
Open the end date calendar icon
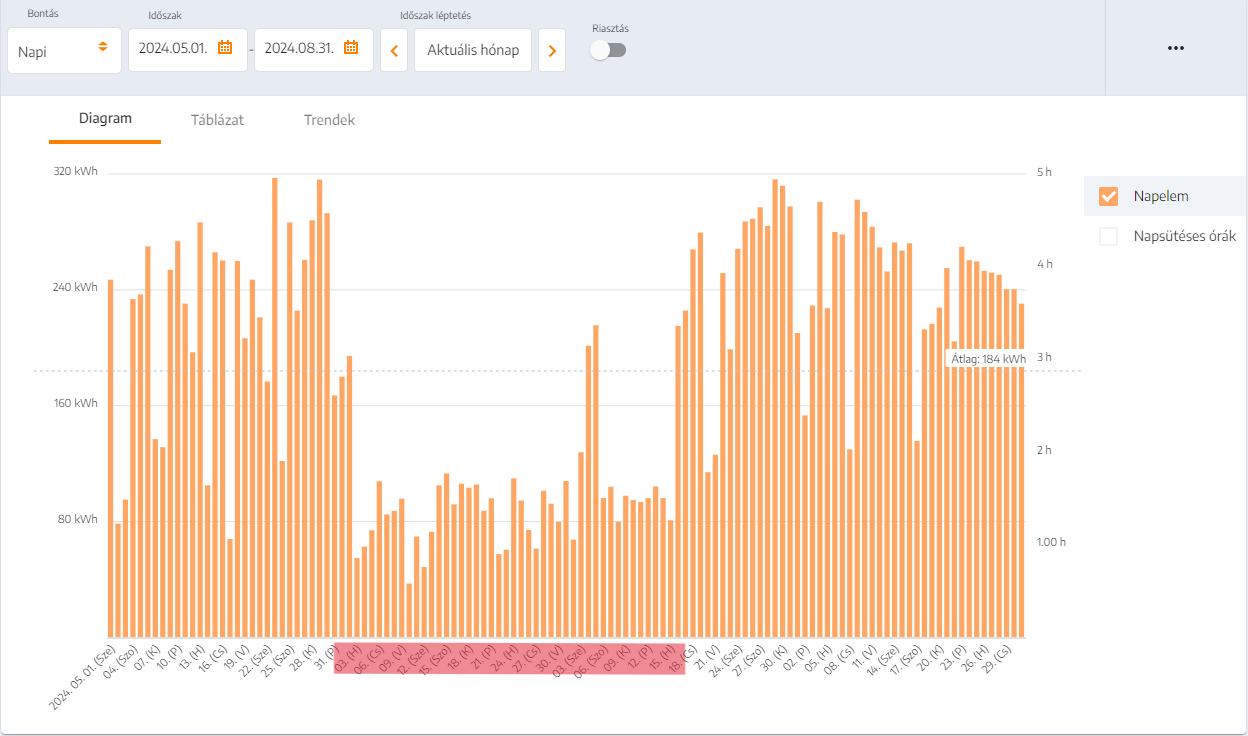[x=351, y=48]
